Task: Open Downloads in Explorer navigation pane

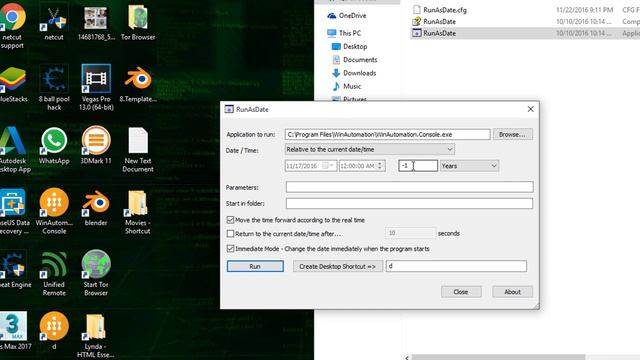Action: click(354, 73)
